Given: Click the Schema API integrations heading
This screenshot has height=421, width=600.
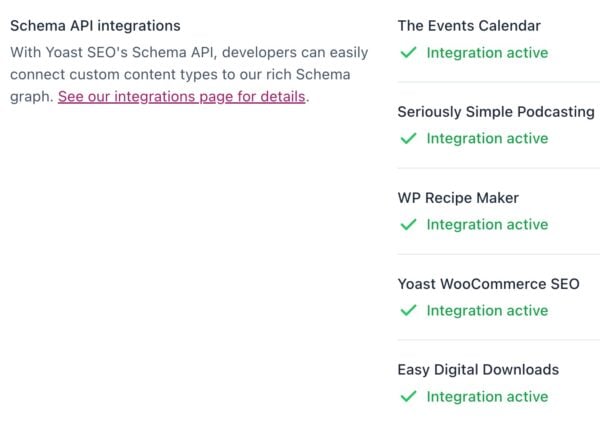Looking at the screenshot, I should 95,26.
